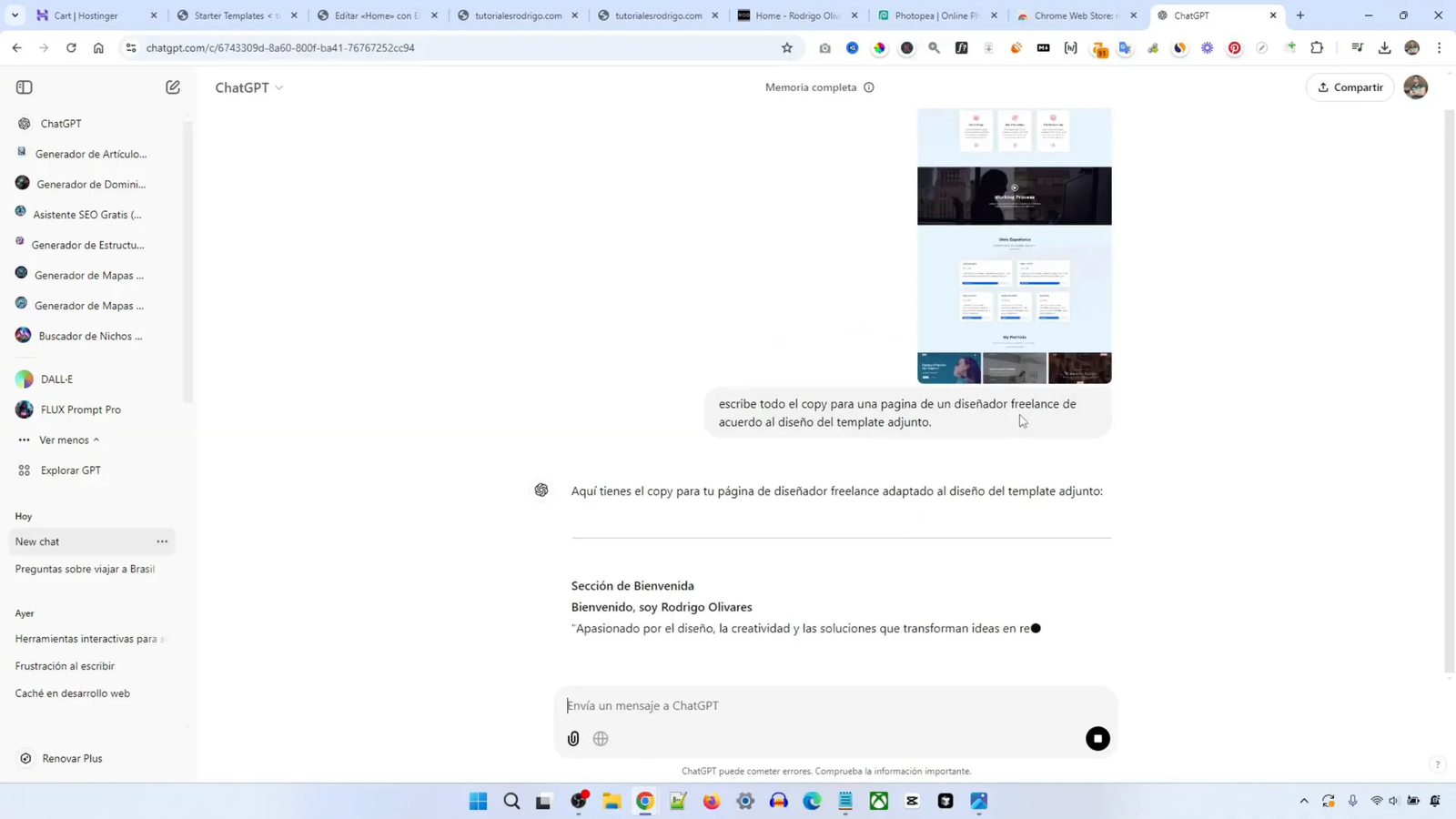Image resolution: width=1456 pixels, height=819 pixels.
Task: Click the attach file paperclip icon
Action: coord(572,738)
